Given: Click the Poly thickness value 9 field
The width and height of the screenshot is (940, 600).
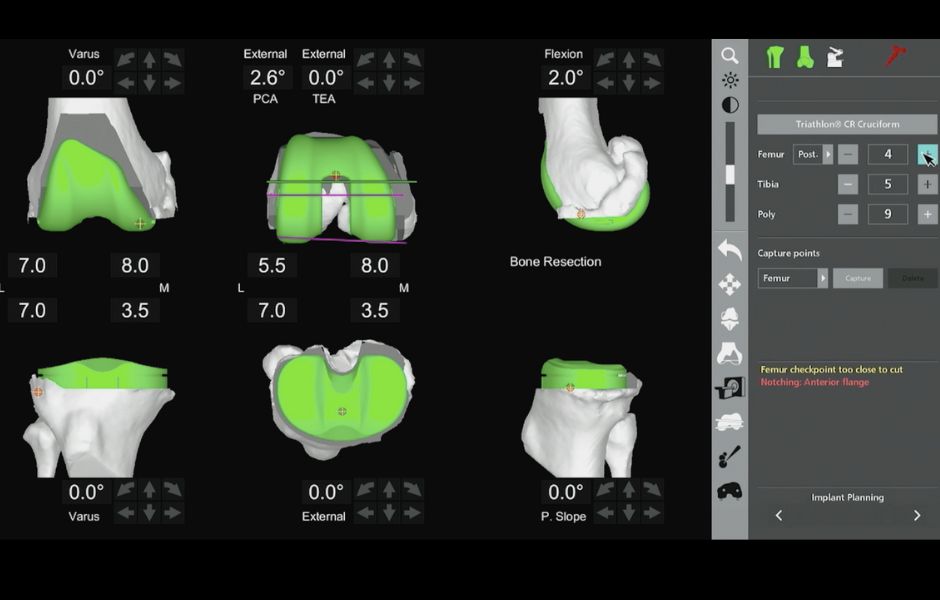Looking at the screenshot, I should coord(888,214).
